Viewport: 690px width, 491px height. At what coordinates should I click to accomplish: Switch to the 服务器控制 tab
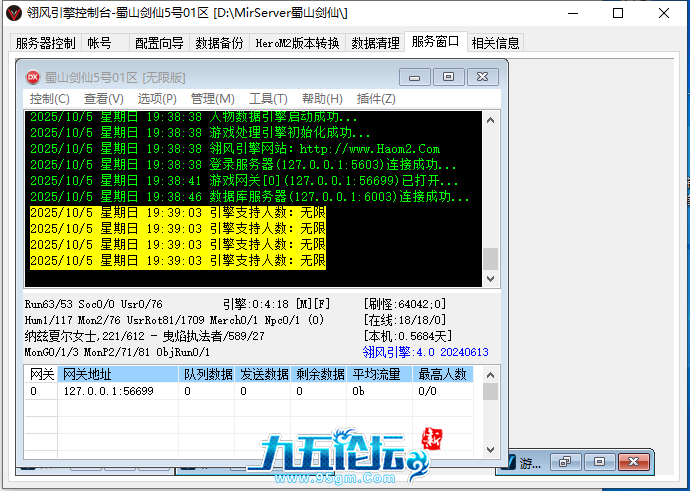coord(45,43)
